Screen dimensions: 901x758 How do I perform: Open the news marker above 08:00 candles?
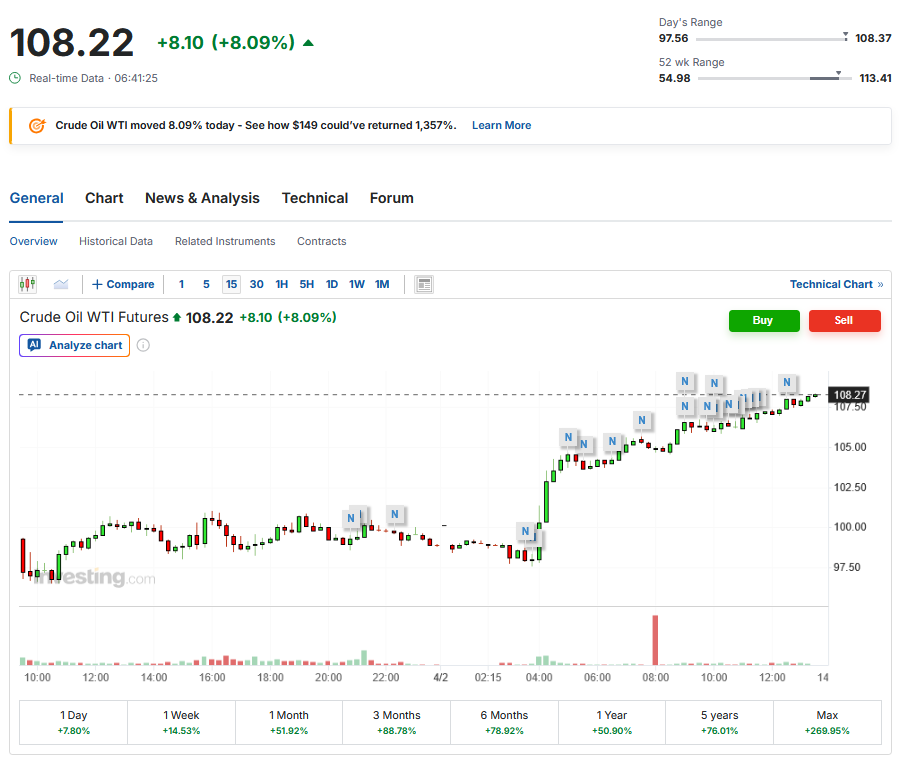pyautogui.click(x=642, y=420)
